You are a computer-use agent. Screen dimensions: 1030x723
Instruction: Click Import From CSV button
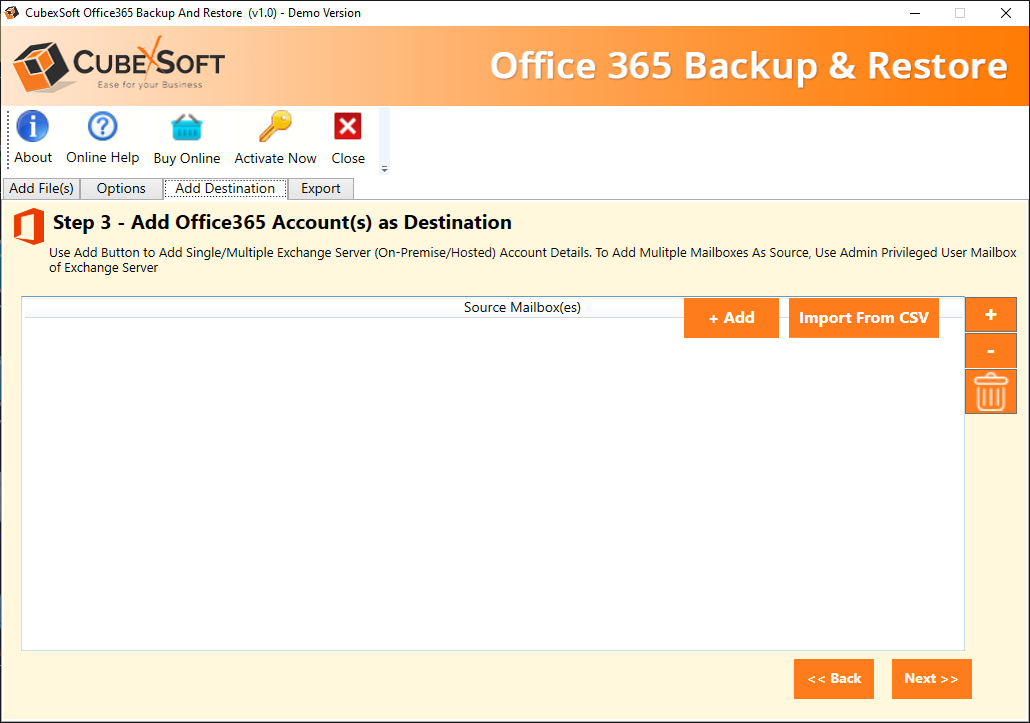[863, 318]
